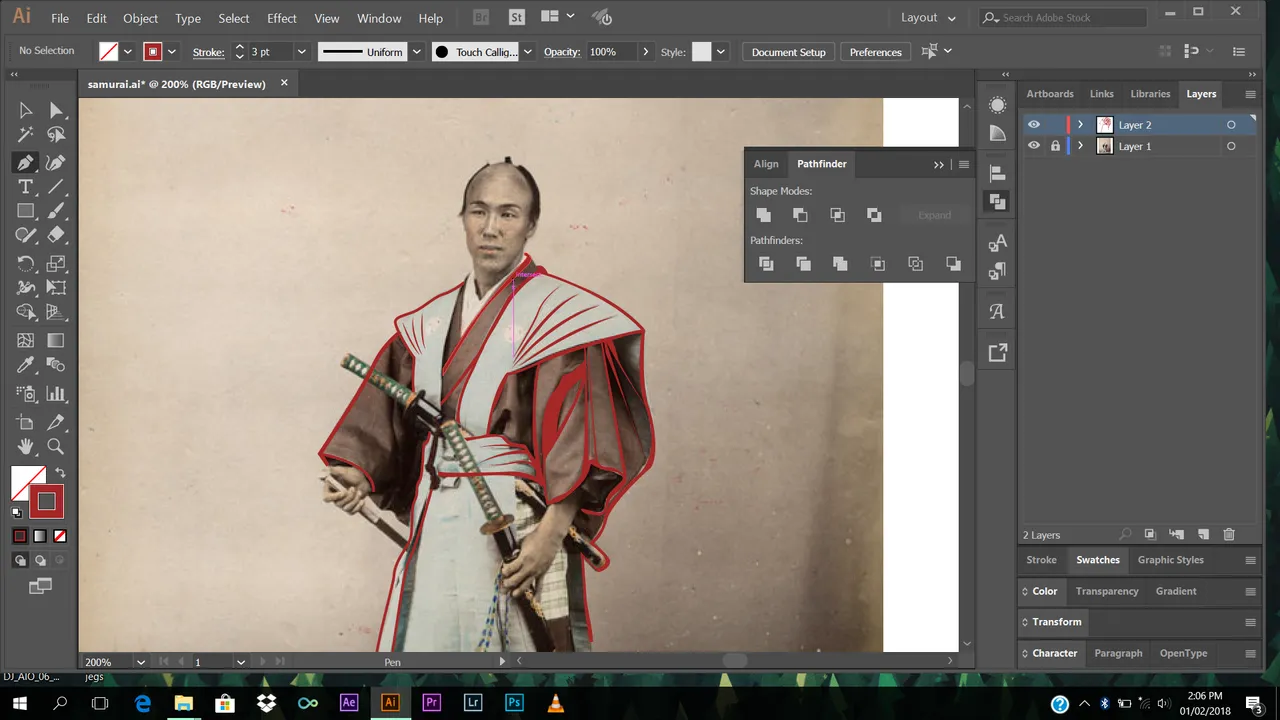Select the Type tool
The width and height of the screenshot is (1280, 720).
click(x=26, y=187)
